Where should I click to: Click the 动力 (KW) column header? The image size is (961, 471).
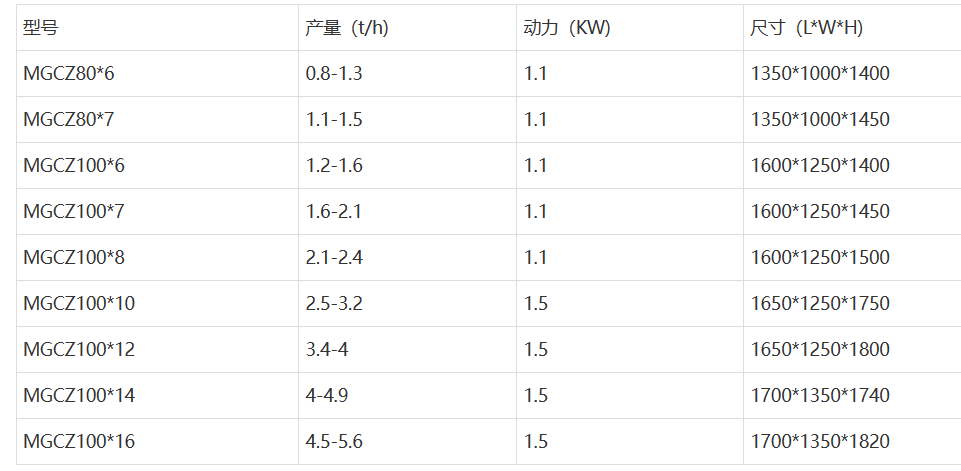coord(630,28)
